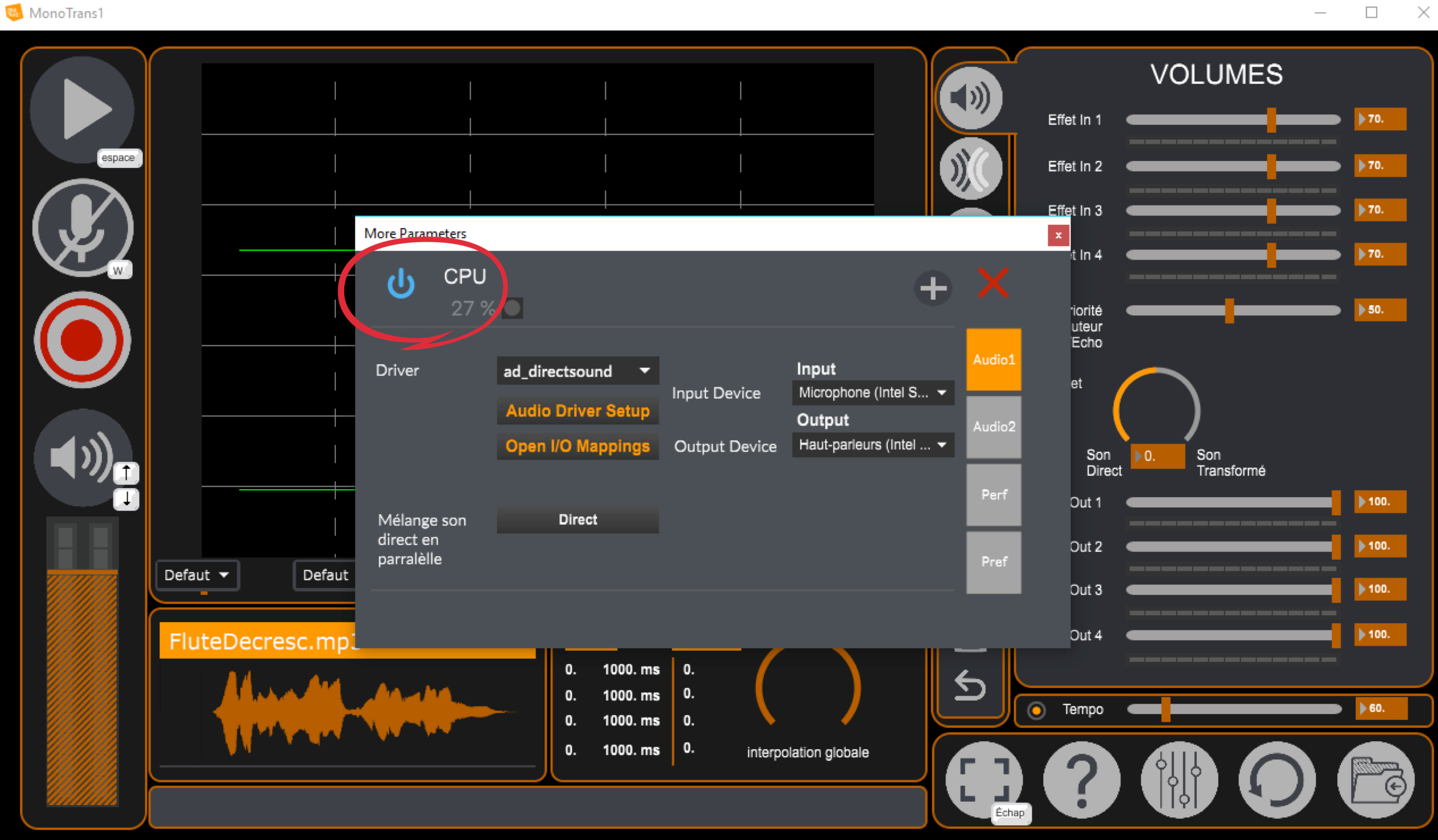Open the first Defaut preset dropdown
The width and height of the screenshot is (1438, 840).
point(197,575)
